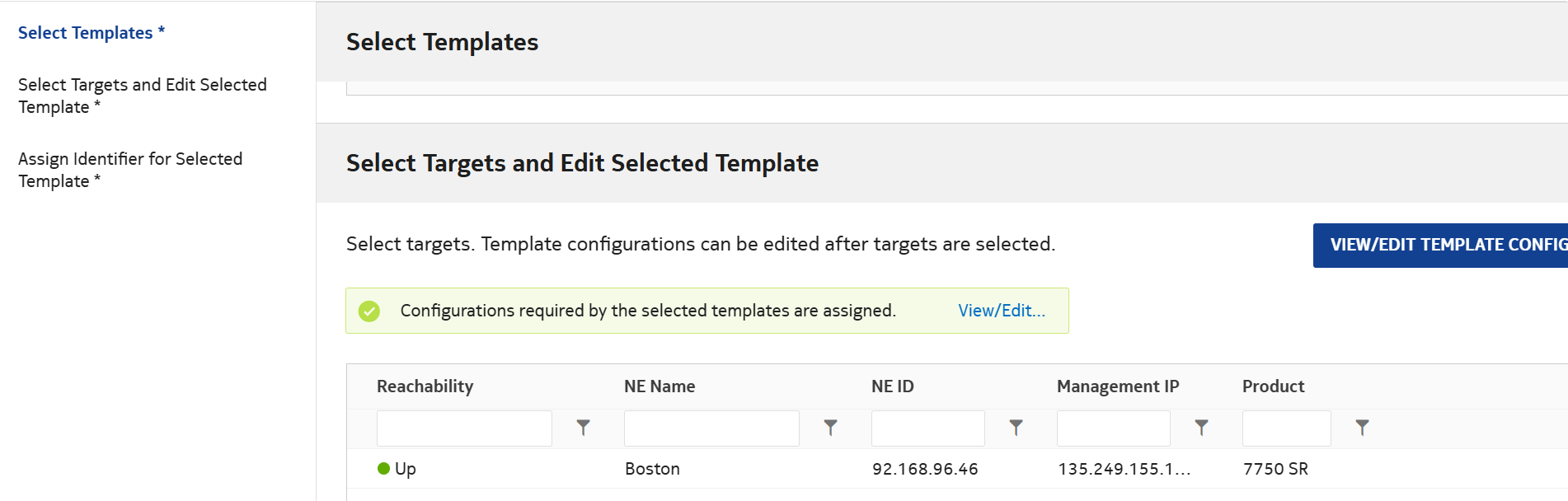This screenshot has width=1568, height=501.
Task: Follow the View/Edit... link in the notice
Action: coord(1001,311)
